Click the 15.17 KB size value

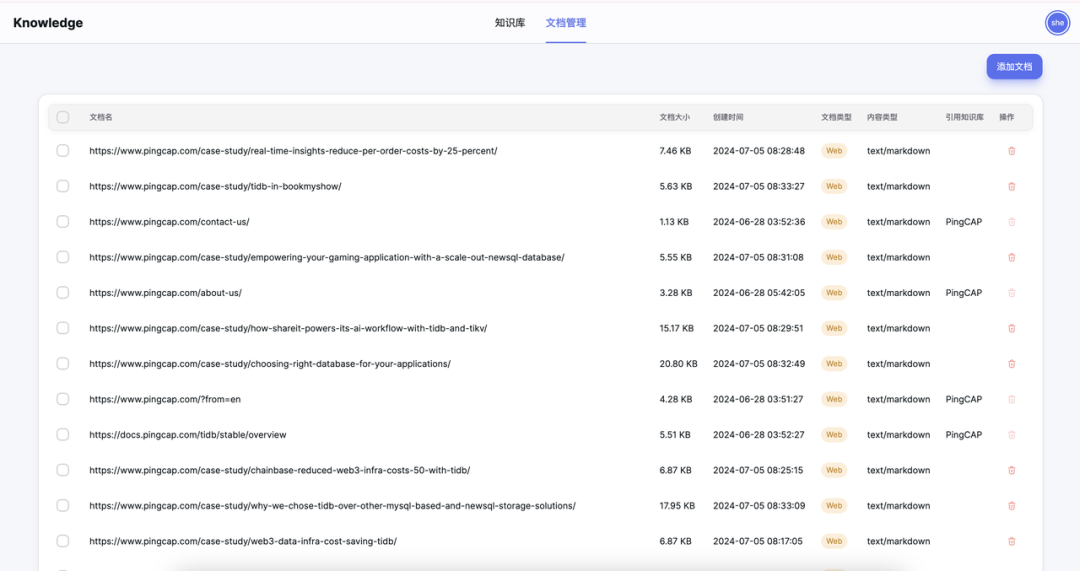click(676, 329)
